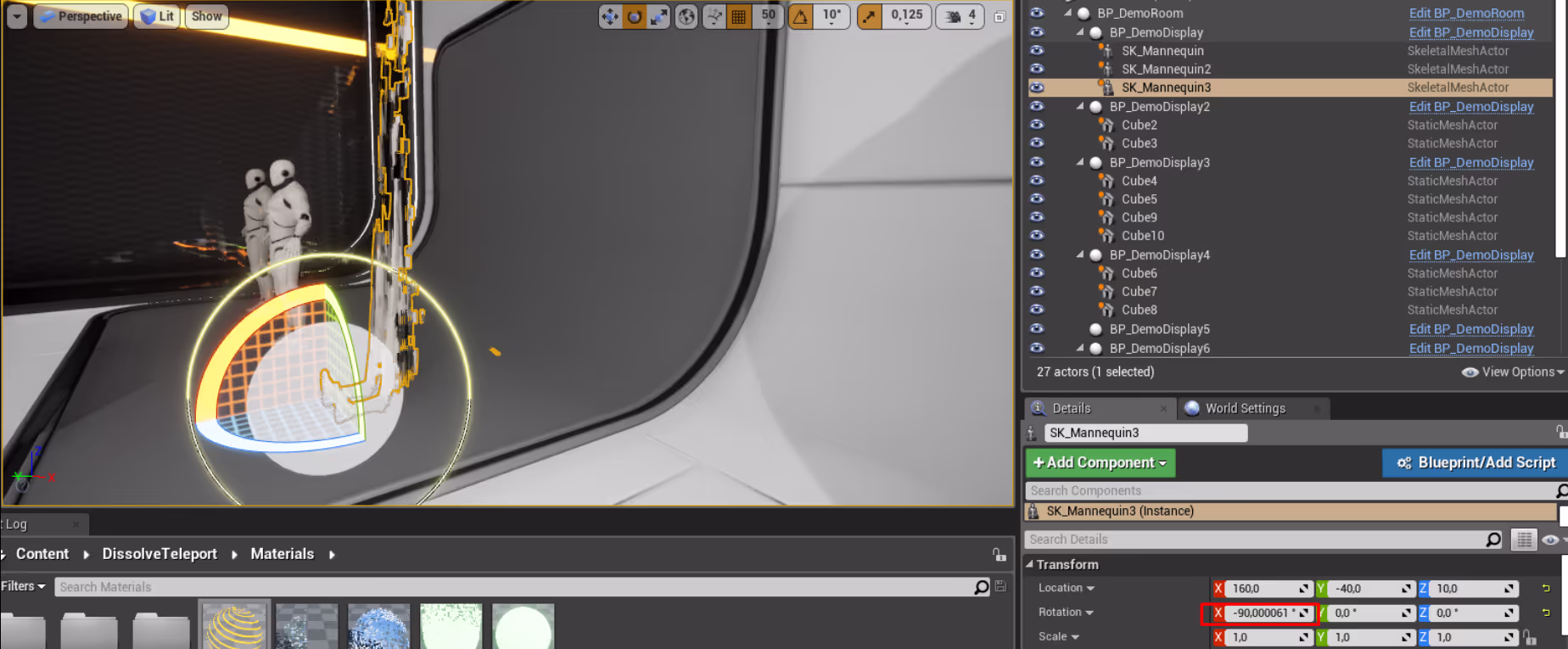Toggle rotation angle snapping icon
This screenshot has width=1568, height=649.
click(801, 16)
